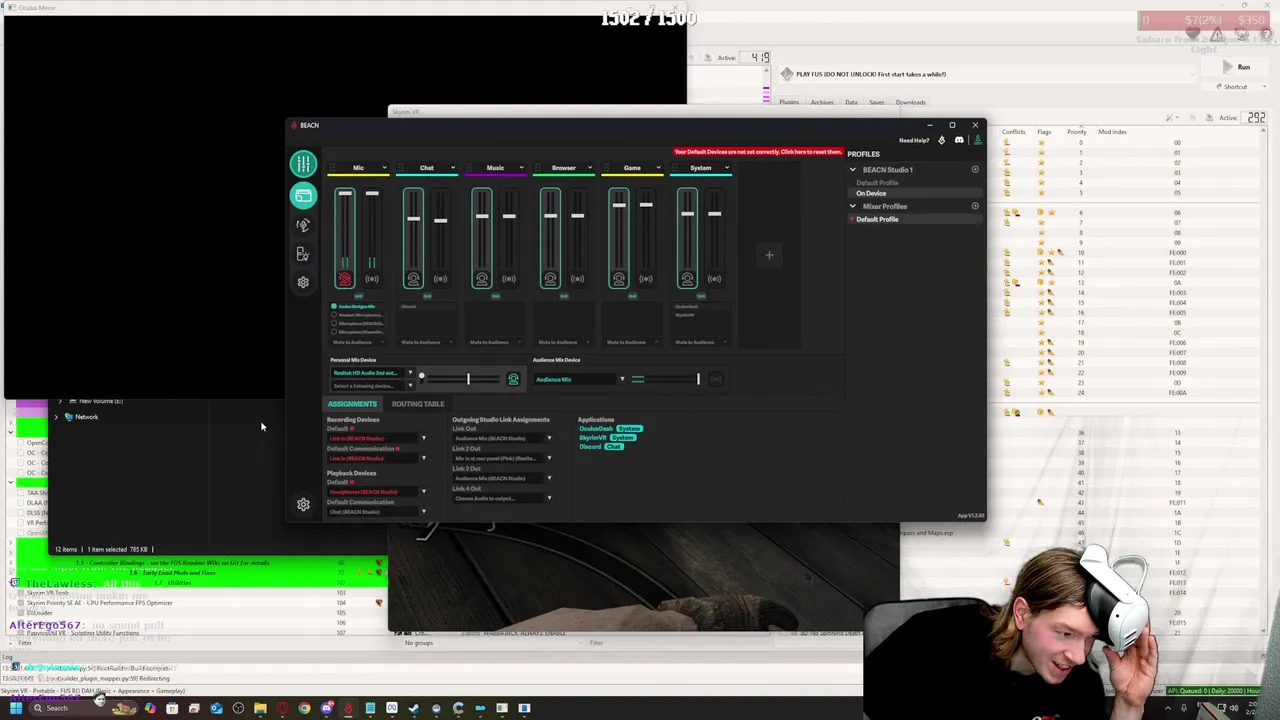The width and height of the screenshot is (1280, 720).
Task: Open Archives tab in Mod Organizer window
Action: pos(822,102)
